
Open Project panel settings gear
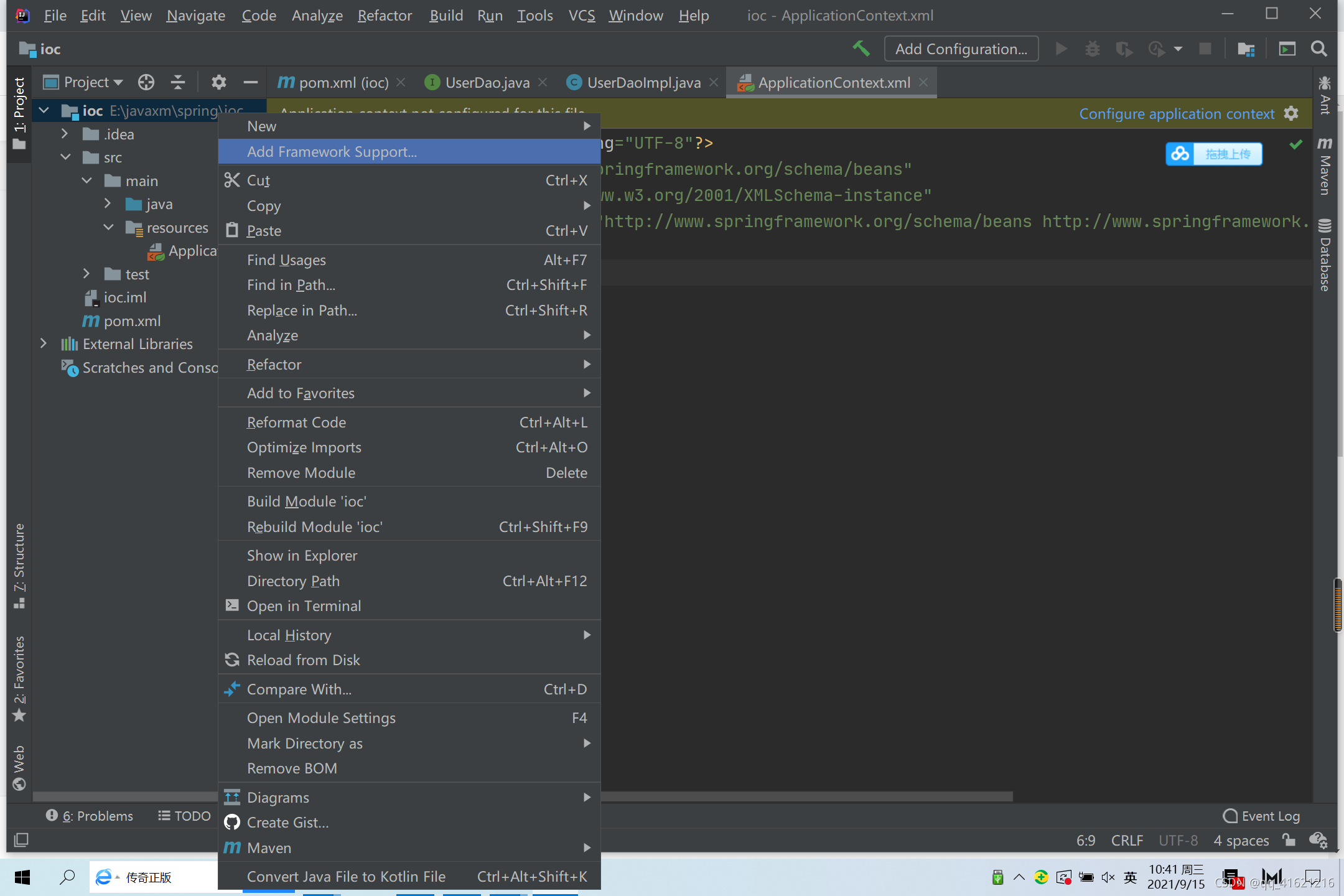(218, 82)
